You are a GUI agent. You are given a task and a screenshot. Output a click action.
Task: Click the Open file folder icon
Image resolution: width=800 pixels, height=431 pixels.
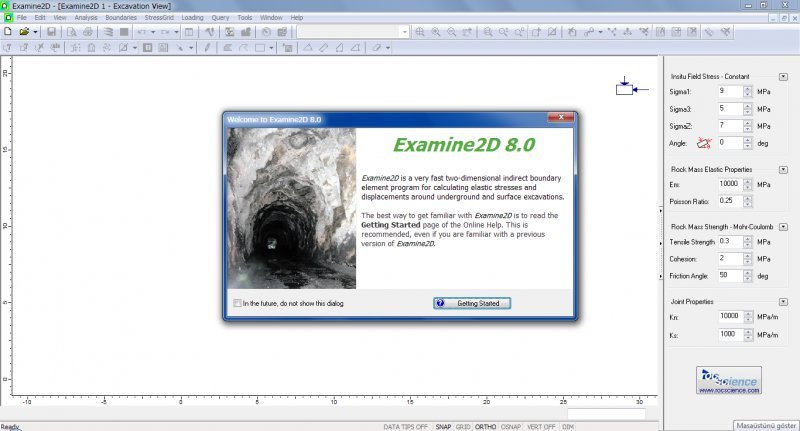click(23, 32)
